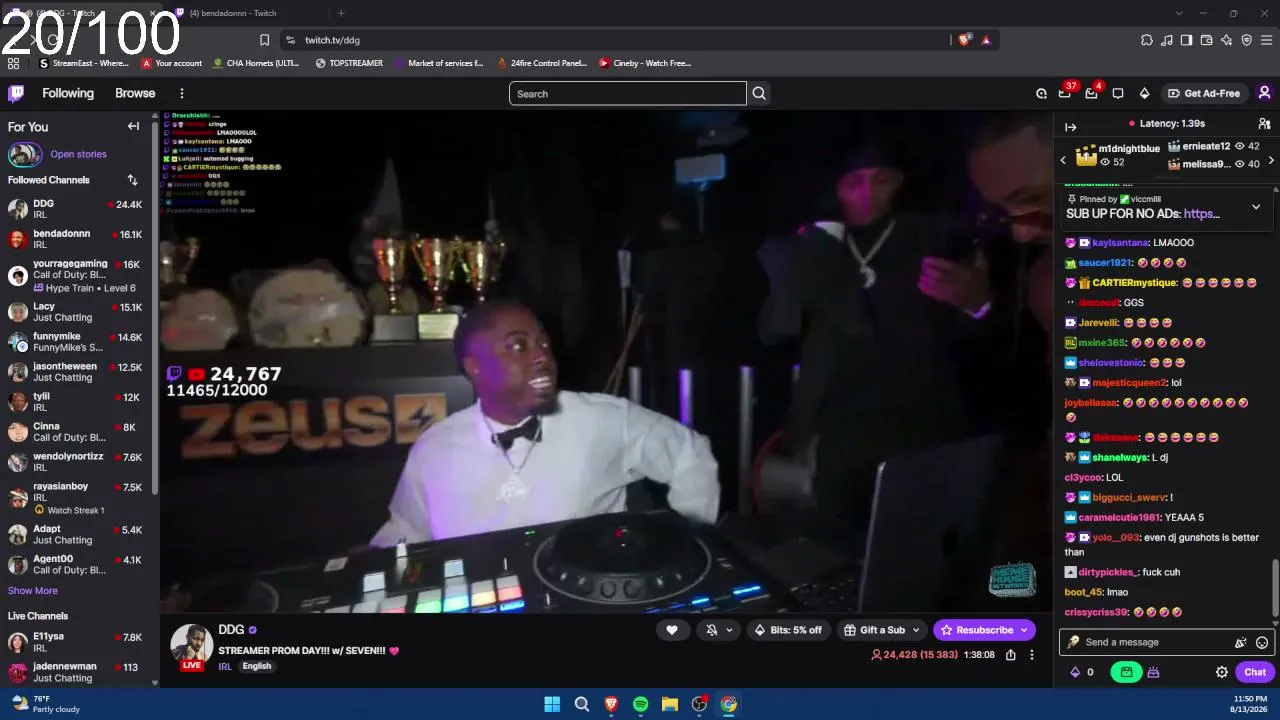Unfollow DDG with the heart button
1280x720 pixels.
pos(672,630)
